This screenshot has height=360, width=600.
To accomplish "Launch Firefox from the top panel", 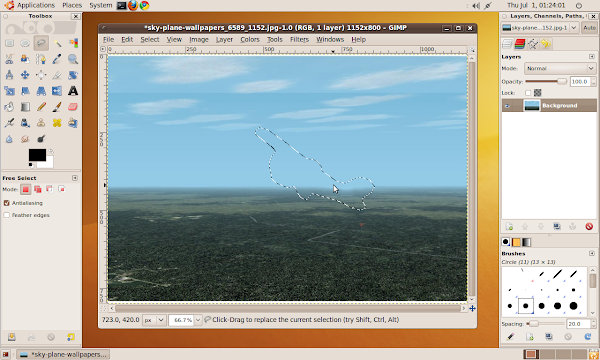I will tap(133, 5).
